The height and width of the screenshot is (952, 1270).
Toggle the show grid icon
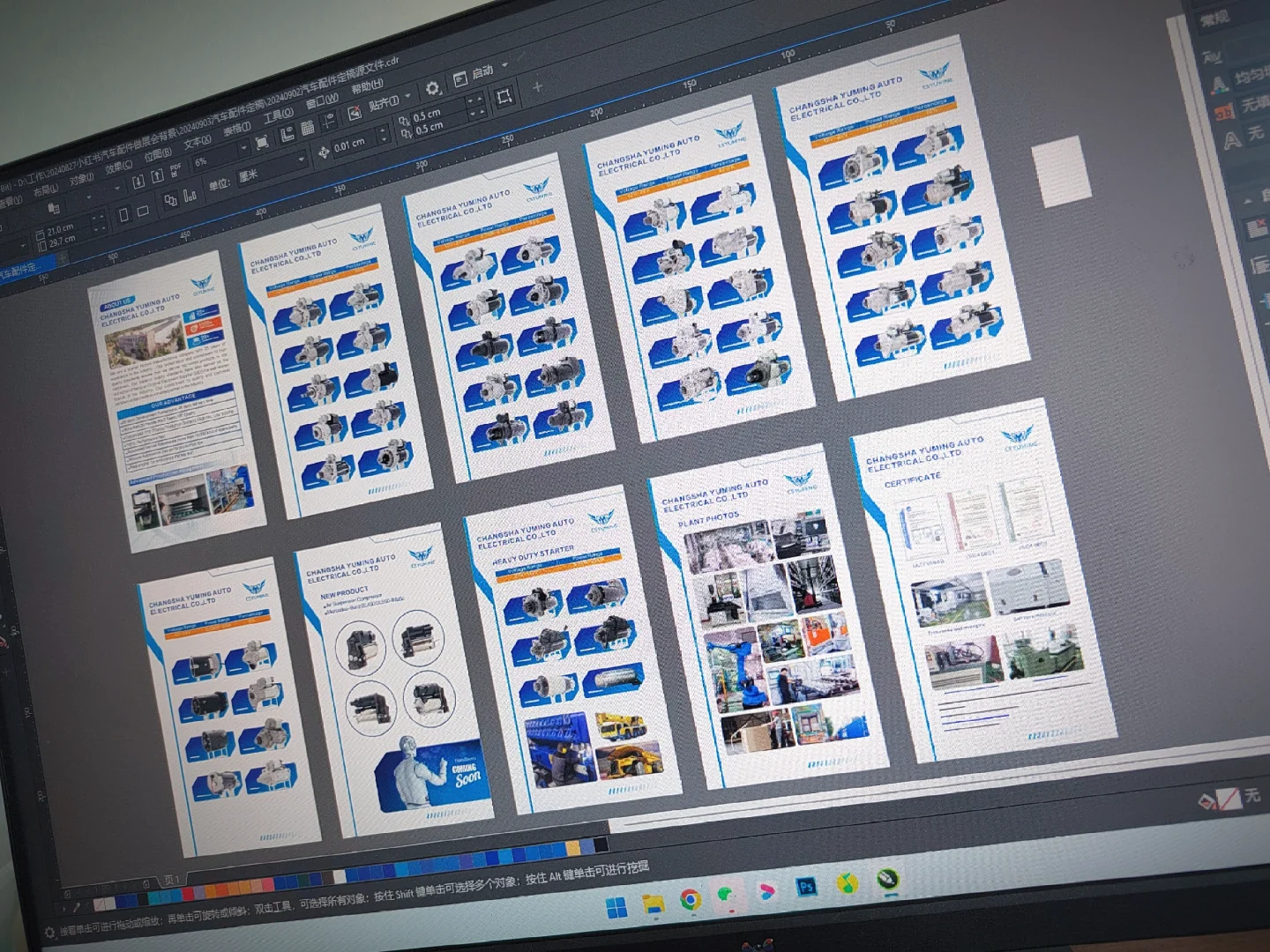(308, 128)
